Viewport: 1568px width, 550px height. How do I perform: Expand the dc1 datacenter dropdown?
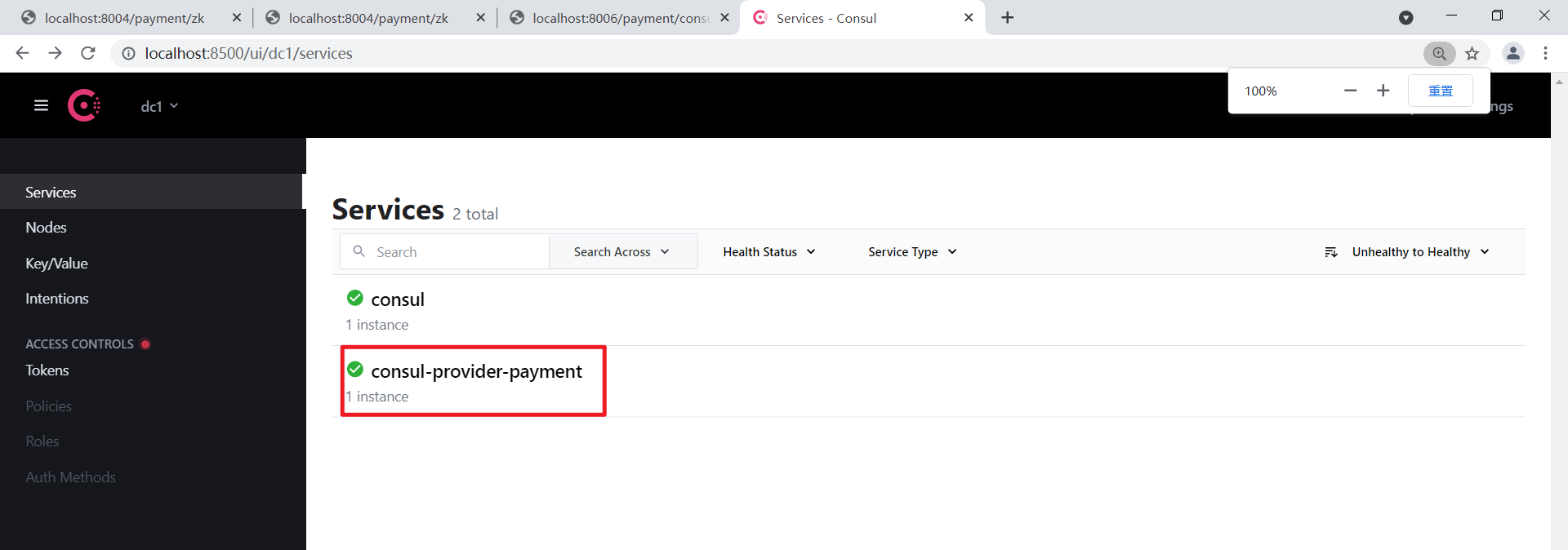(159, 106)
